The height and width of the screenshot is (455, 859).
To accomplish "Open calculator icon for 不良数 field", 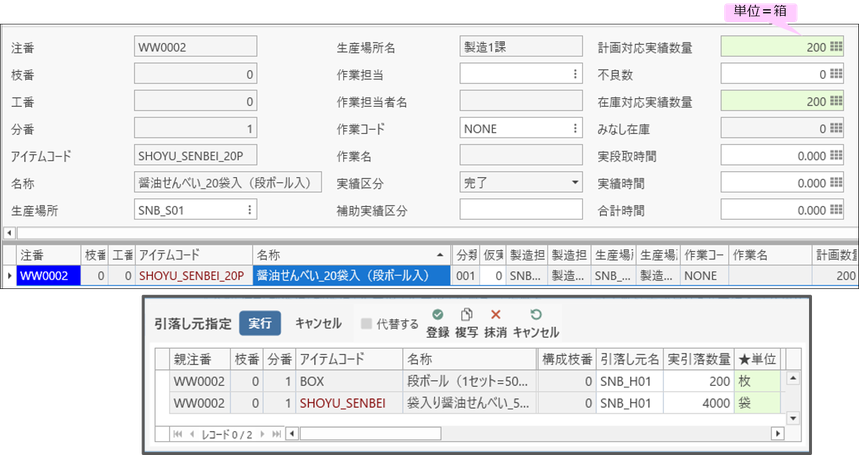I will [836, 74].
